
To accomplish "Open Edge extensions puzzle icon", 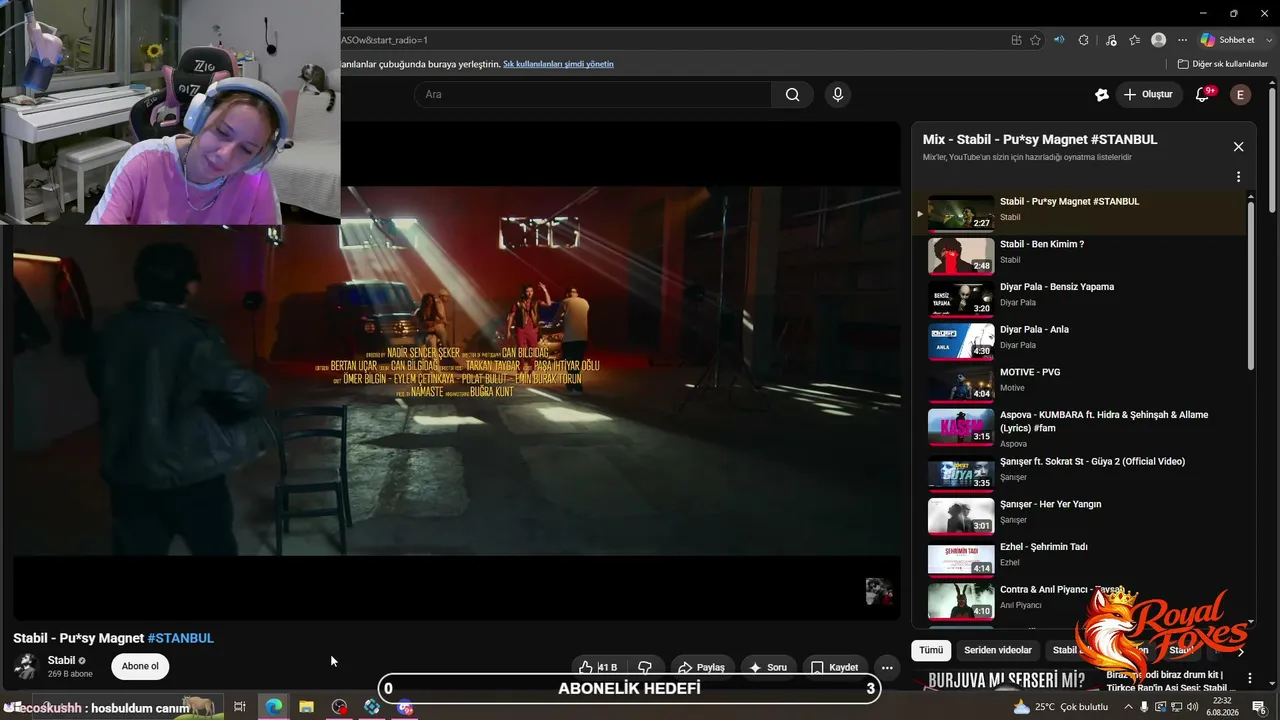I will [x=1084, y=40].
